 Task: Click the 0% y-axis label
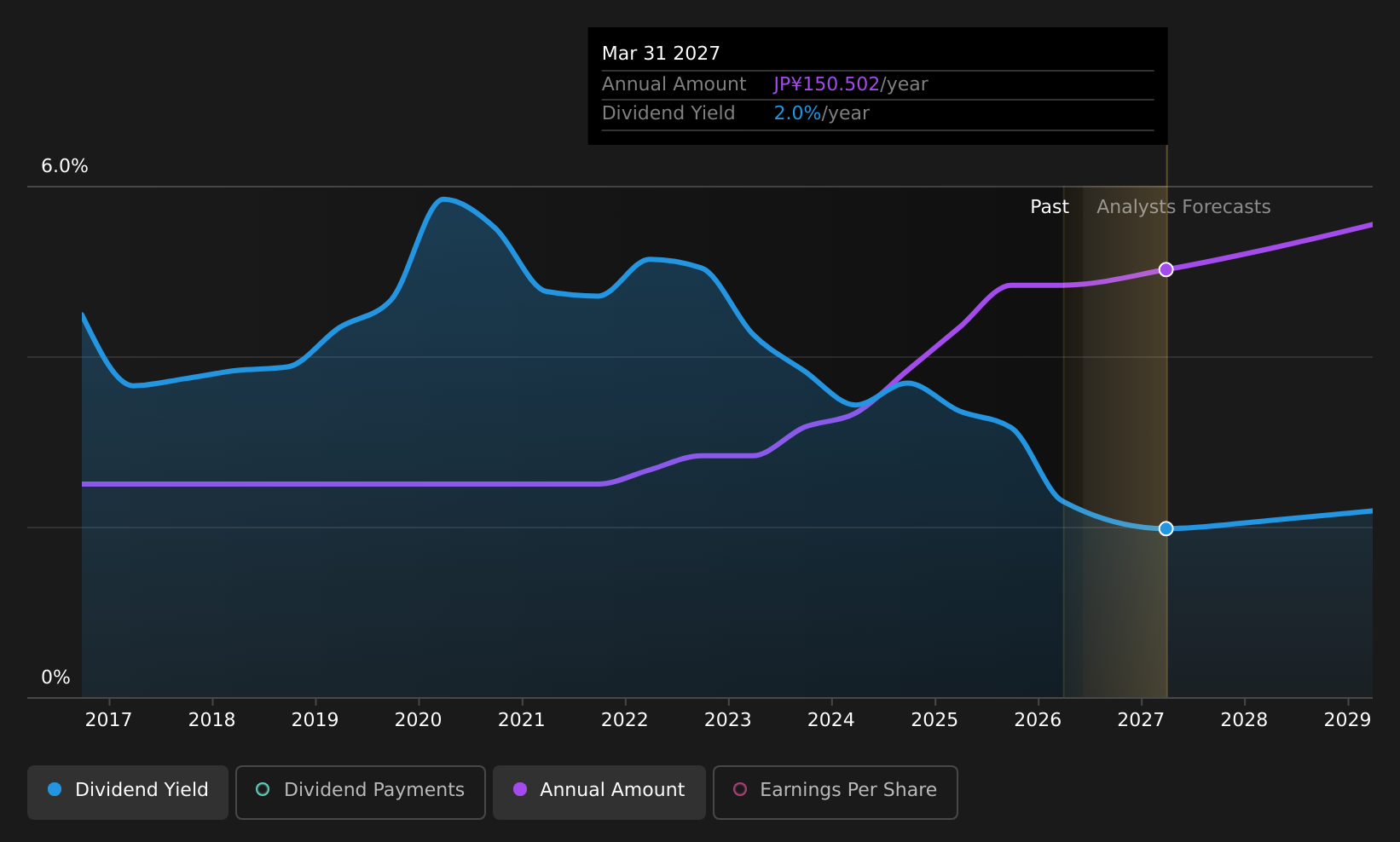55,678
